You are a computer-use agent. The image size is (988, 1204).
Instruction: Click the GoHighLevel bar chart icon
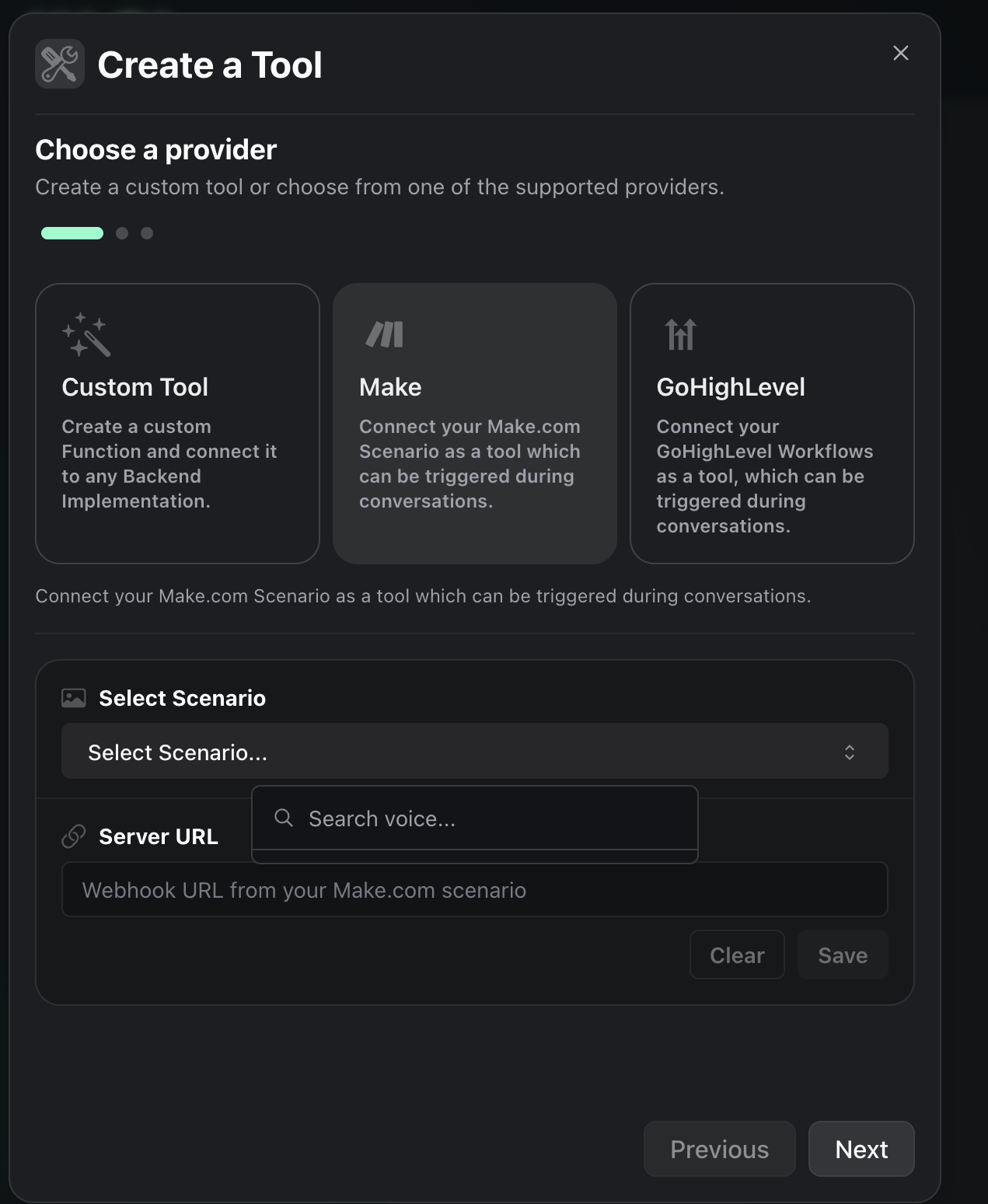[679, 333]
